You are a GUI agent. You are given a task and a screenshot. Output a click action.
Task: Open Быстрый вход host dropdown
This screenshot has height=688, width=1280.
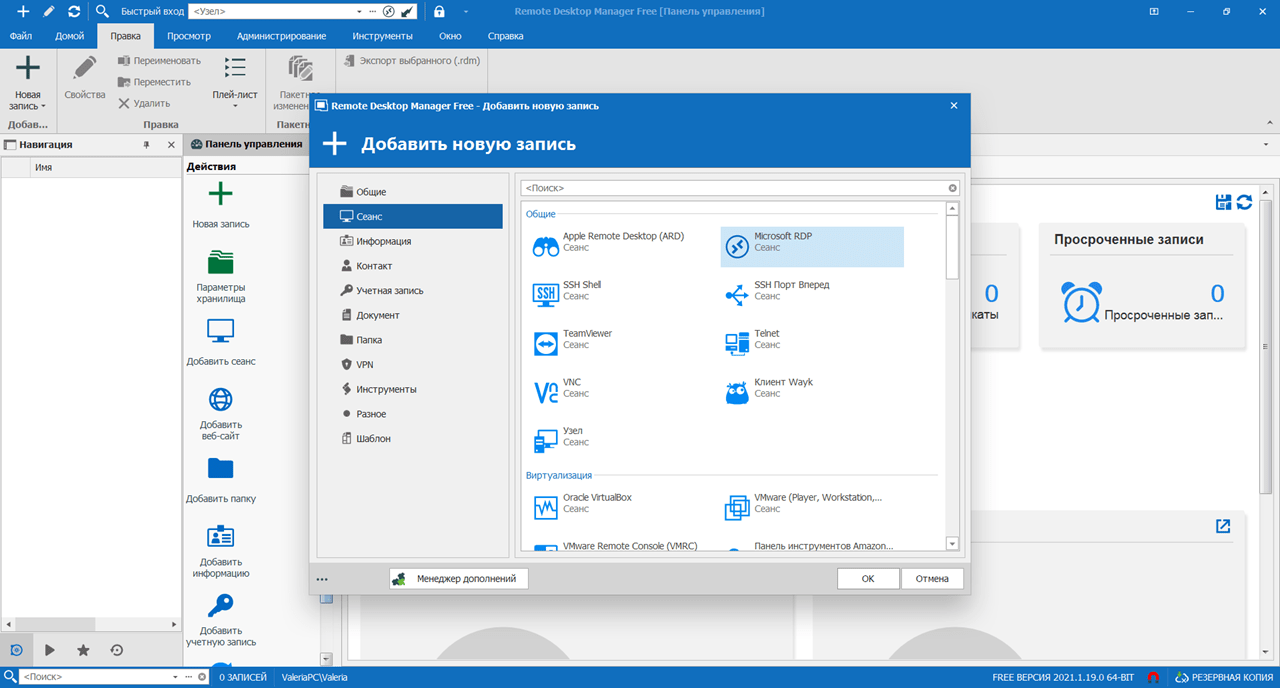point(361,11)
